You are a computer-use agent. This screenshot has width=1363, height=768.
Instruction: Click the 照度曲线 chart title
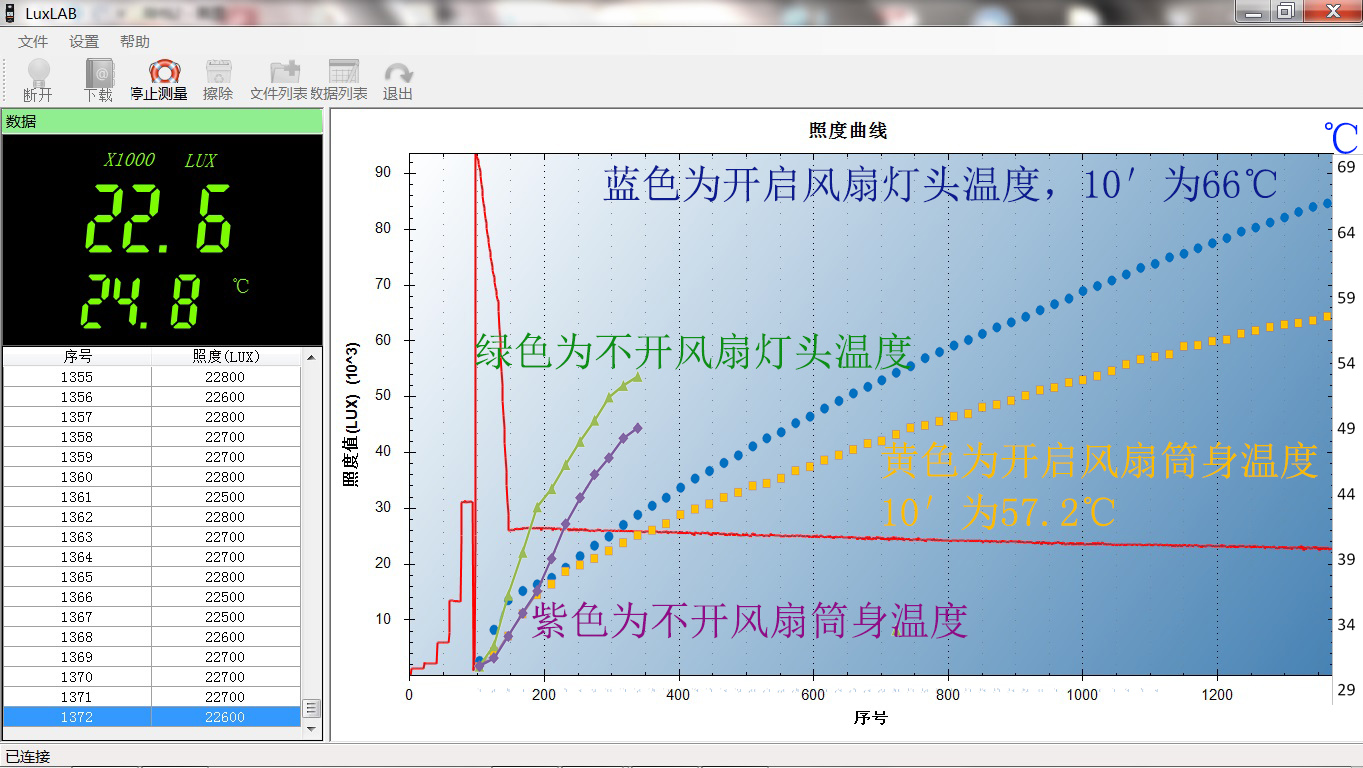[x=848, y=131]
